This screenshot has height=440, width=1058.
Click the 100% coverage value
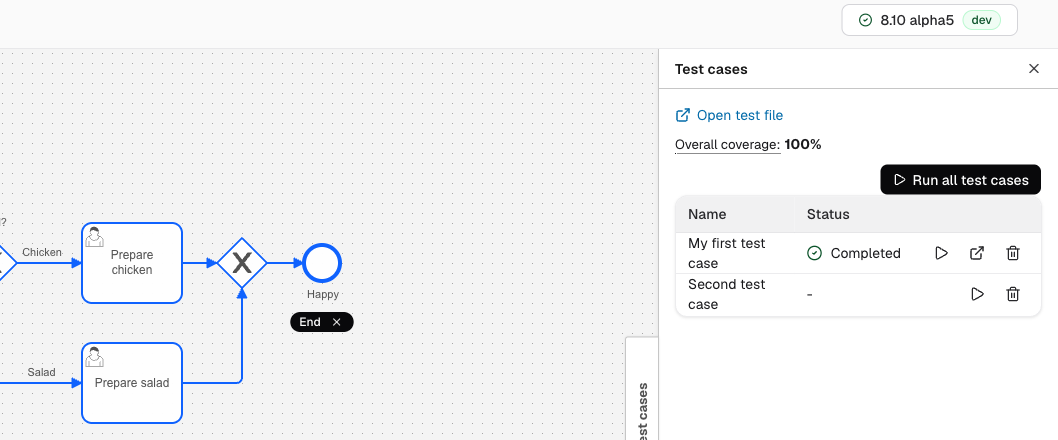click(803, 144)
